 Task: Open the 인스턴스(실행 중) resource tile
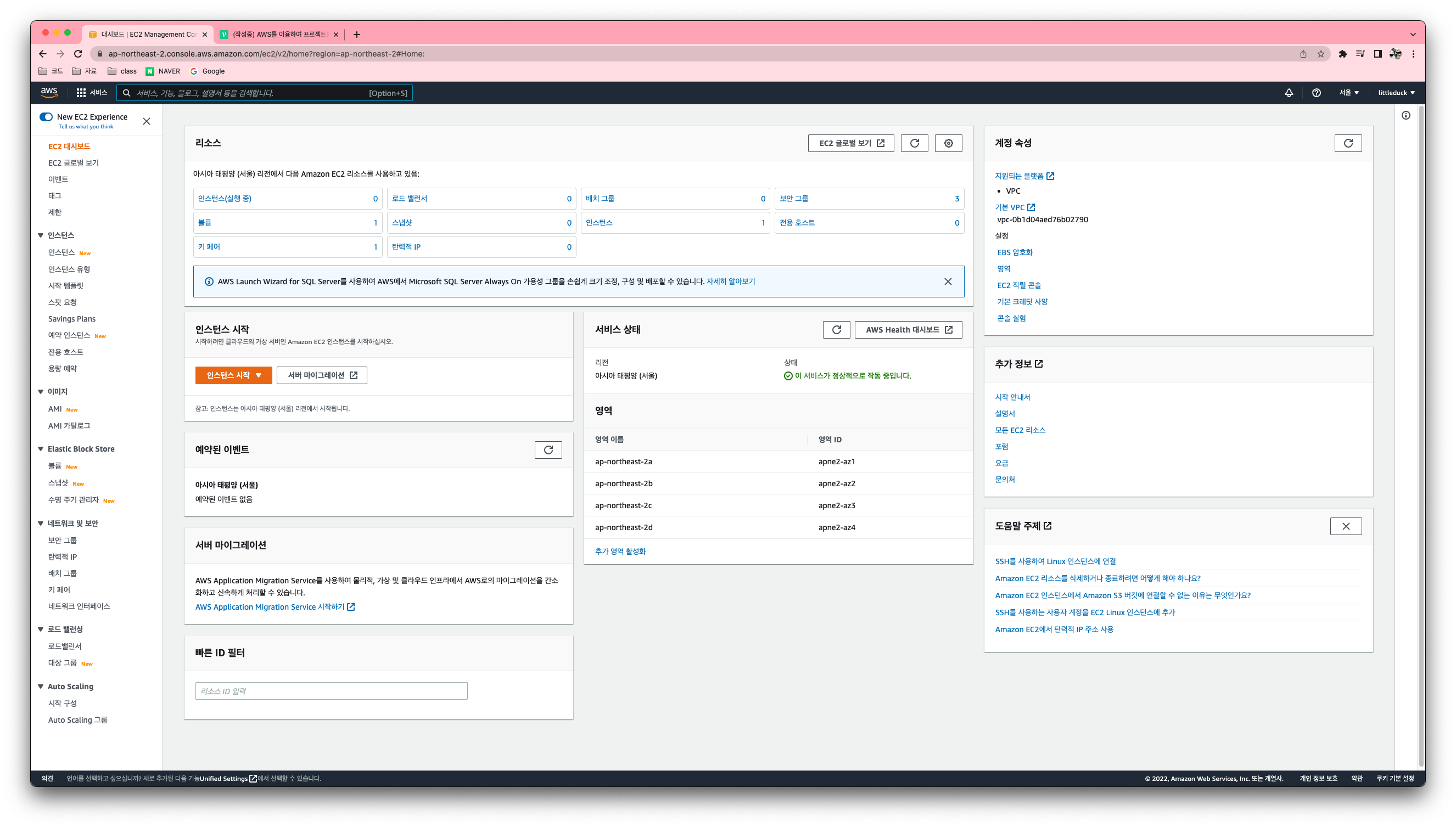click(288, 198)
